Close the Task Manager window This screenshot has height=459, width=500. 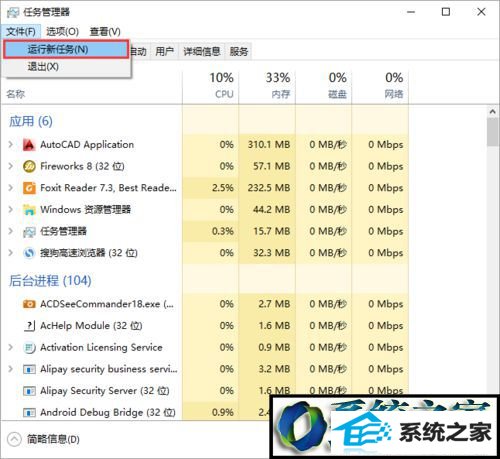tap(481, 12)
